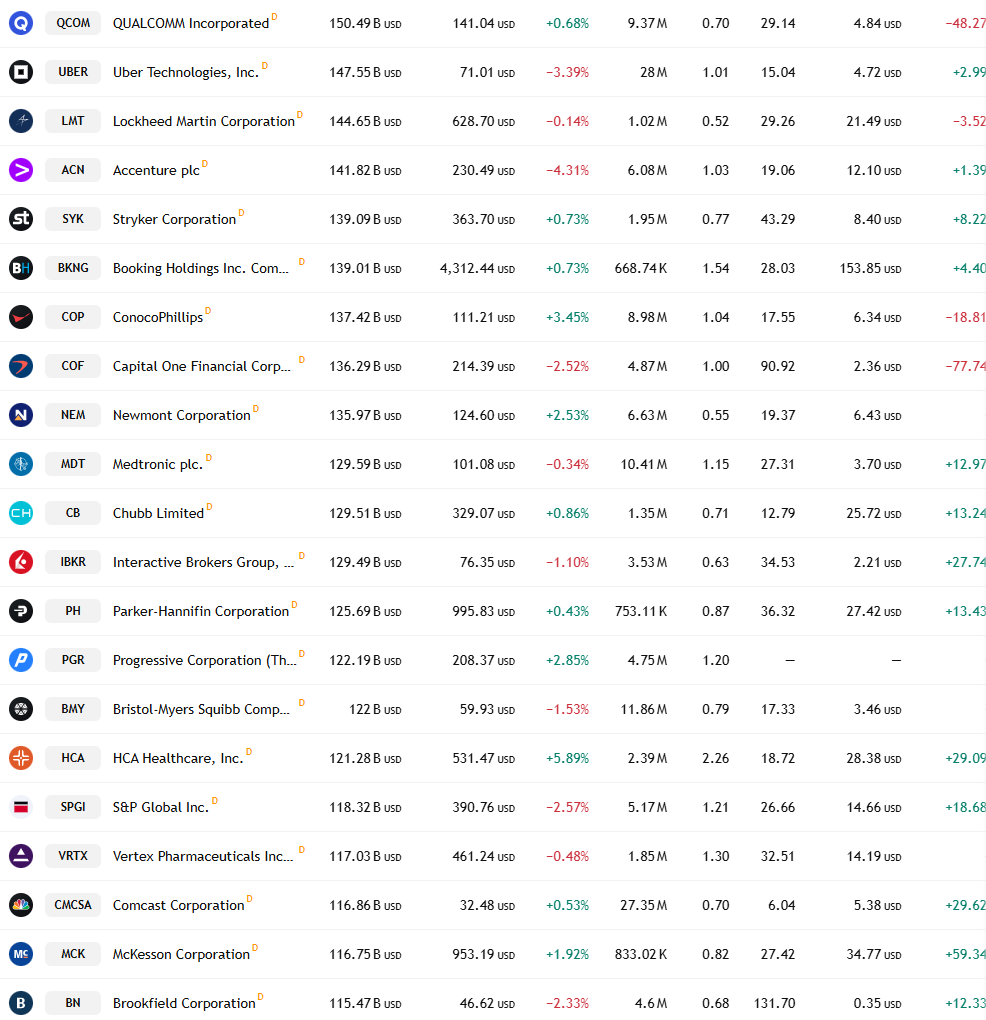Open QUALCOMM Incorporated company link
986x1020 pixels.
(x=191, y=23)
